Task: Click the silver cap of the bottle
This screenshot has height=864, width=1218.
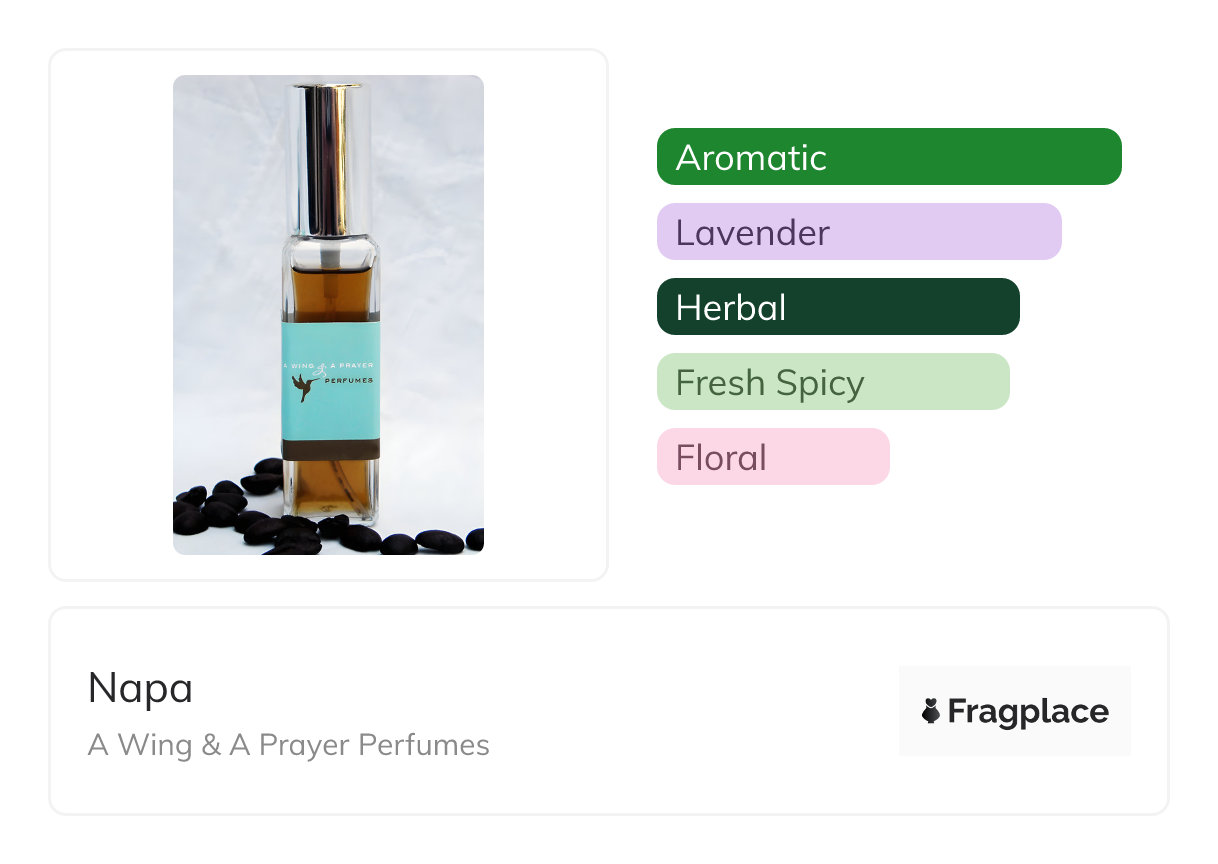Action: (328, 150)
